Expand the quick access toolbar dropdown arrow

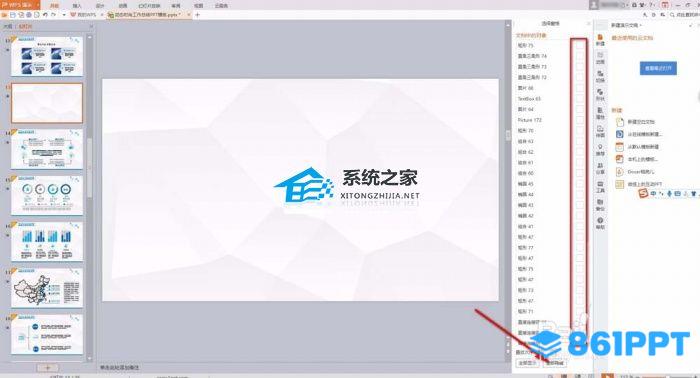click(x=64, y=15)
